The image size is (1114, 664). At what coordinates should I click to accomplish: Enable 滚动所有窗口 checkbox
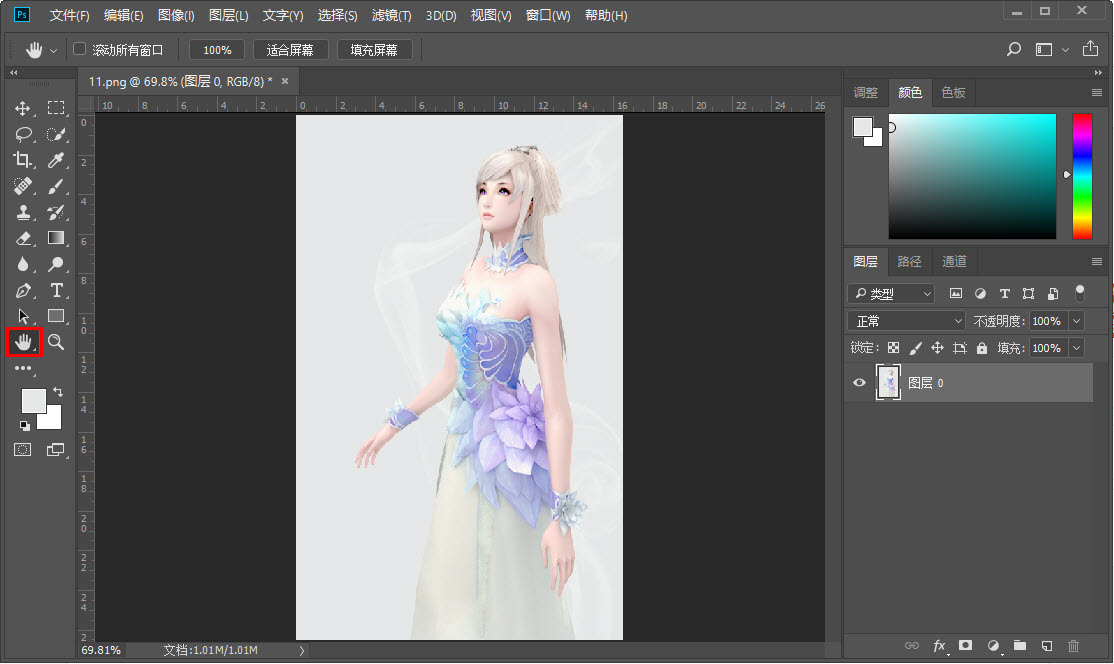(80, 49)
